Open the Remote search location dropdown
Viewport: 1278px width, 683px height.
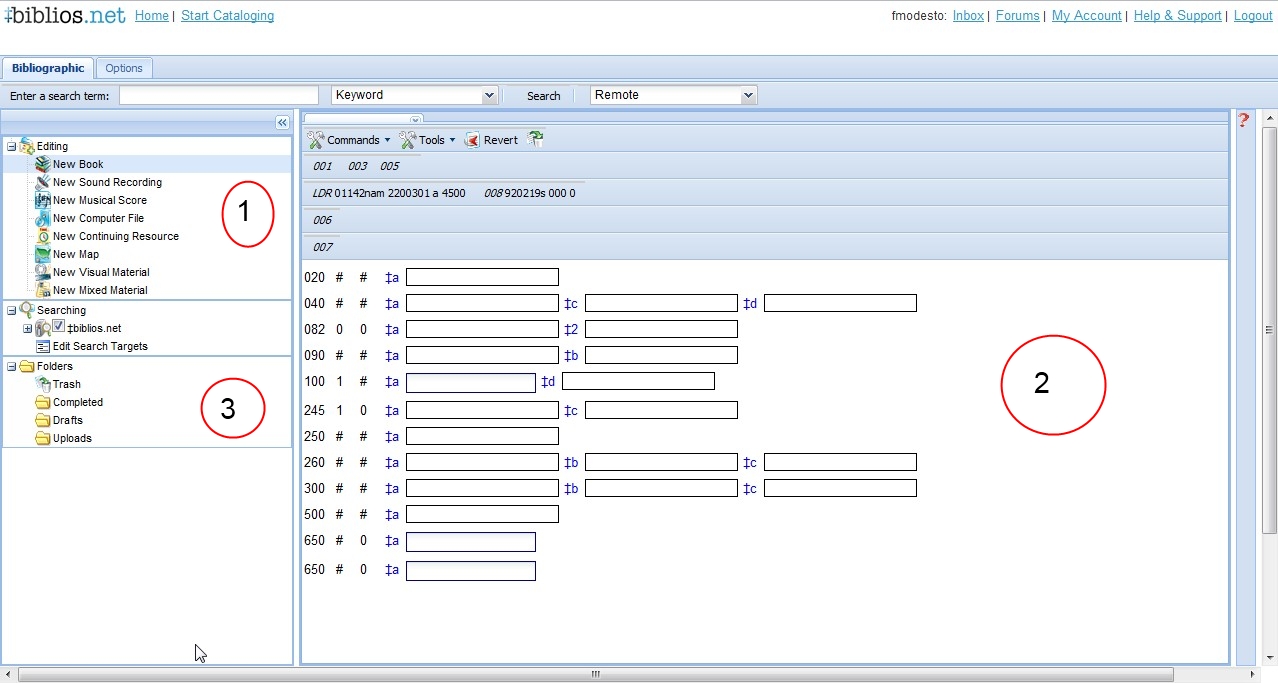tap(748, 95)
